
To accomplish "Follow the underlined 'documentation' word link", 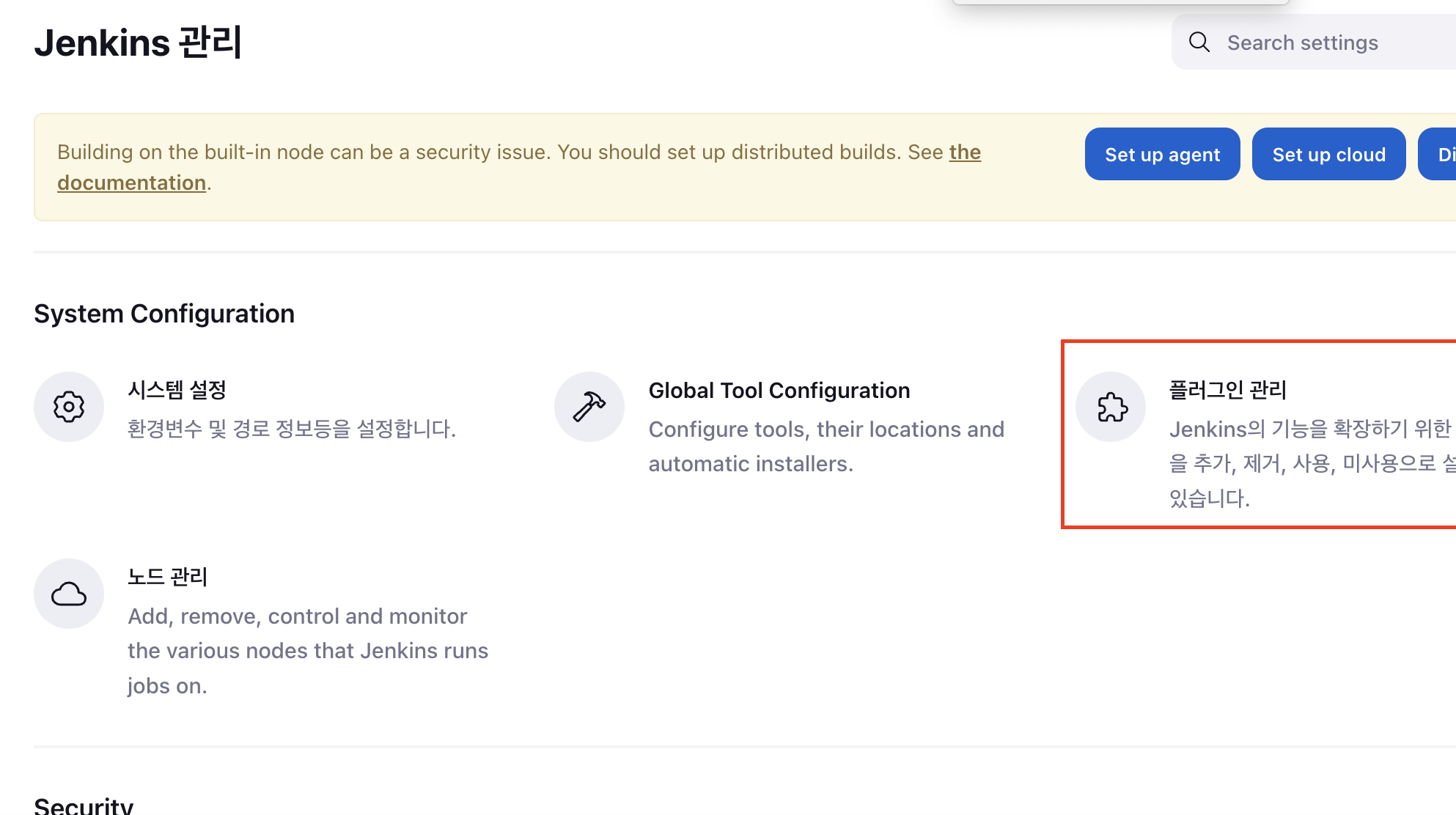I will click(x=131, y=182).
